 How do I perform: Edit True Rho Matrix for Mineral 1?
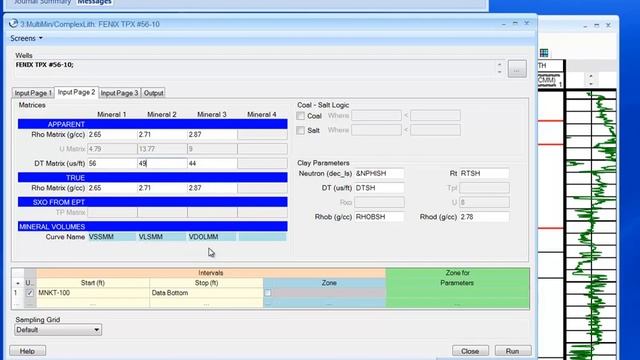pyautogui.click(x=112, y=188)
